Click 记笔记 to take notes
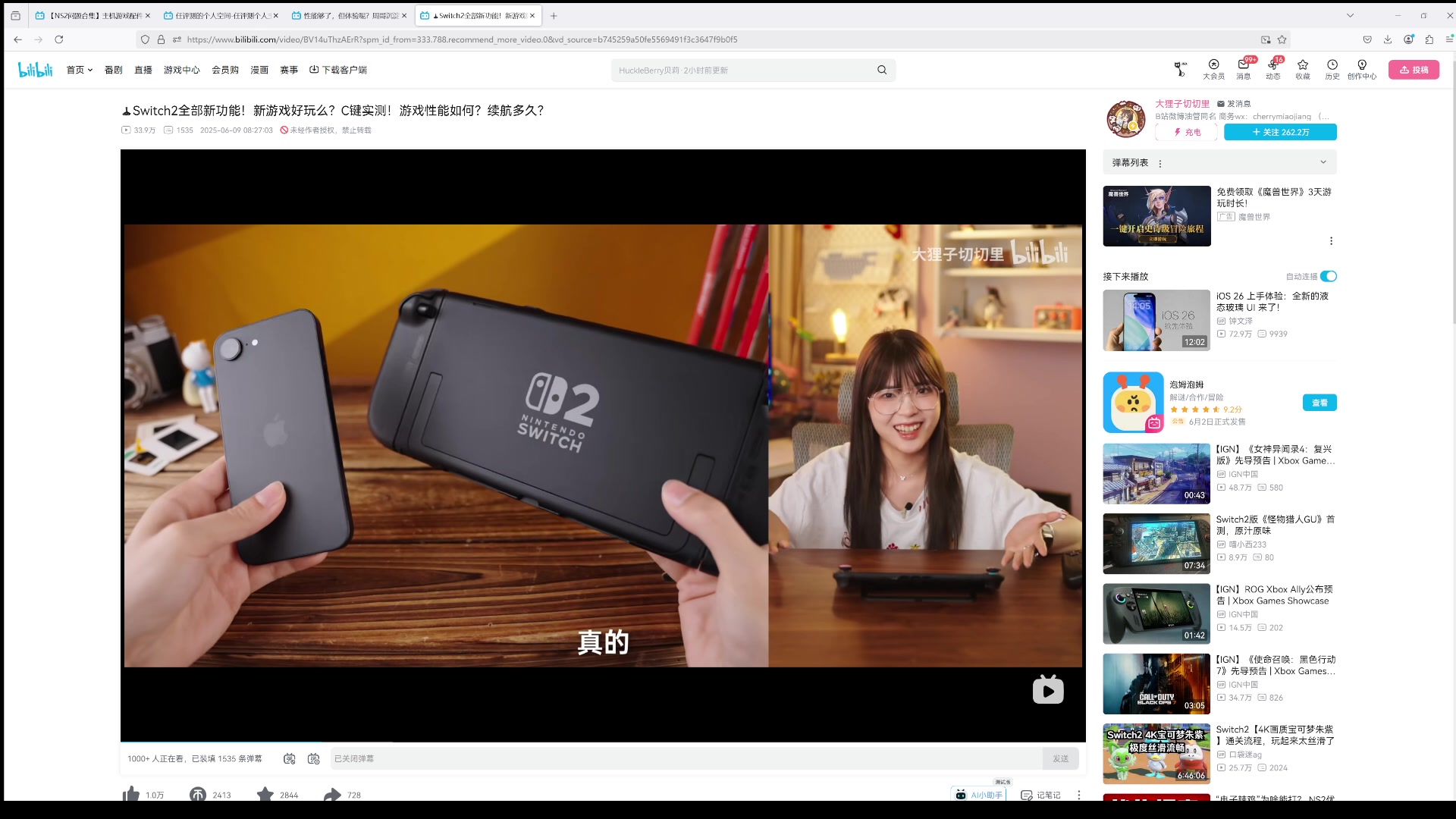The width and height of the screenshot is (1456, 819). [x=1040, y=795]
